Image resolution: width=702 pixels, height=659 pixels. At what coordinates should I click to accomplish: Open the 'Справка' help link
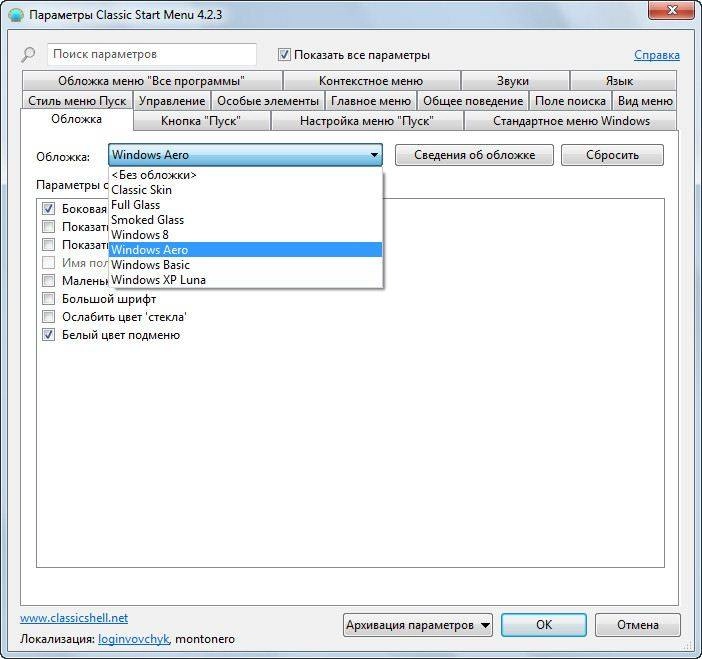click(657, 55)
